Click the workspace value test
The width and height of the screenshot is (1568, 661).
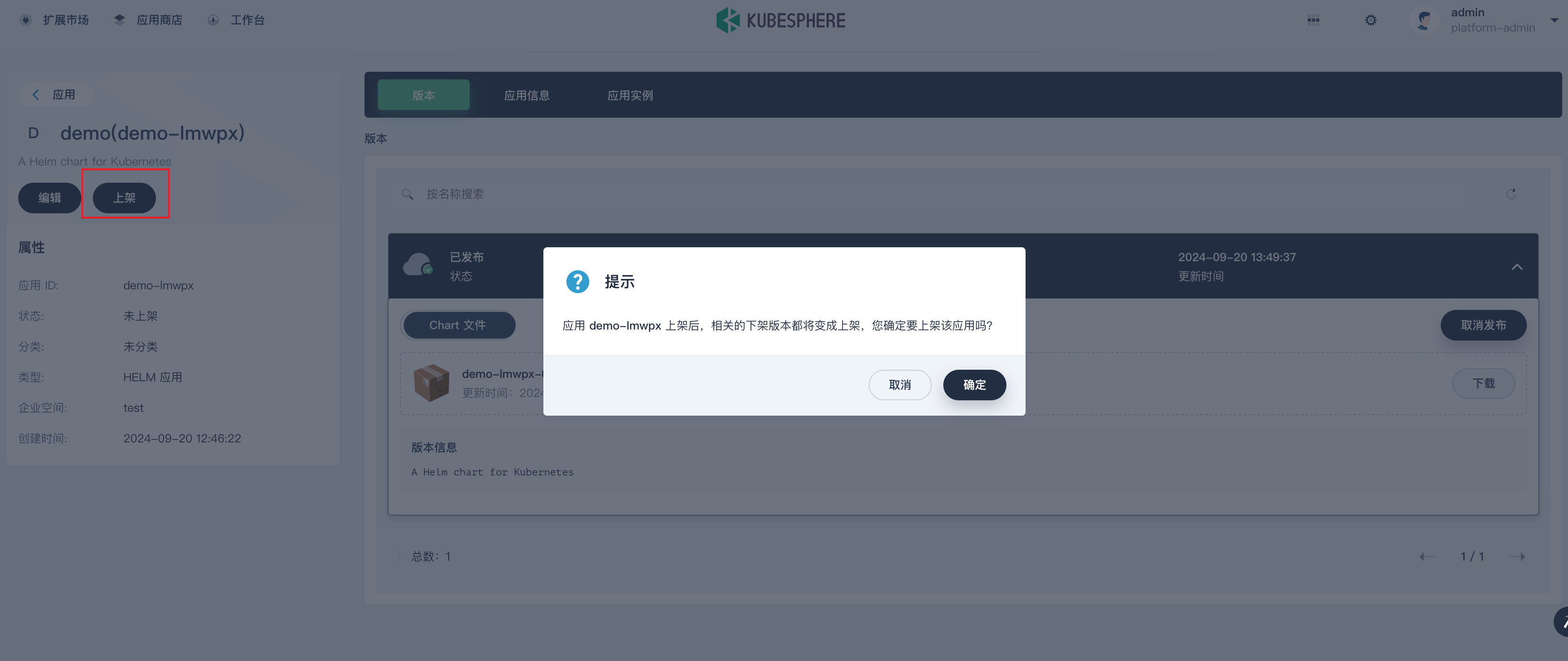(x=133, y=408)
